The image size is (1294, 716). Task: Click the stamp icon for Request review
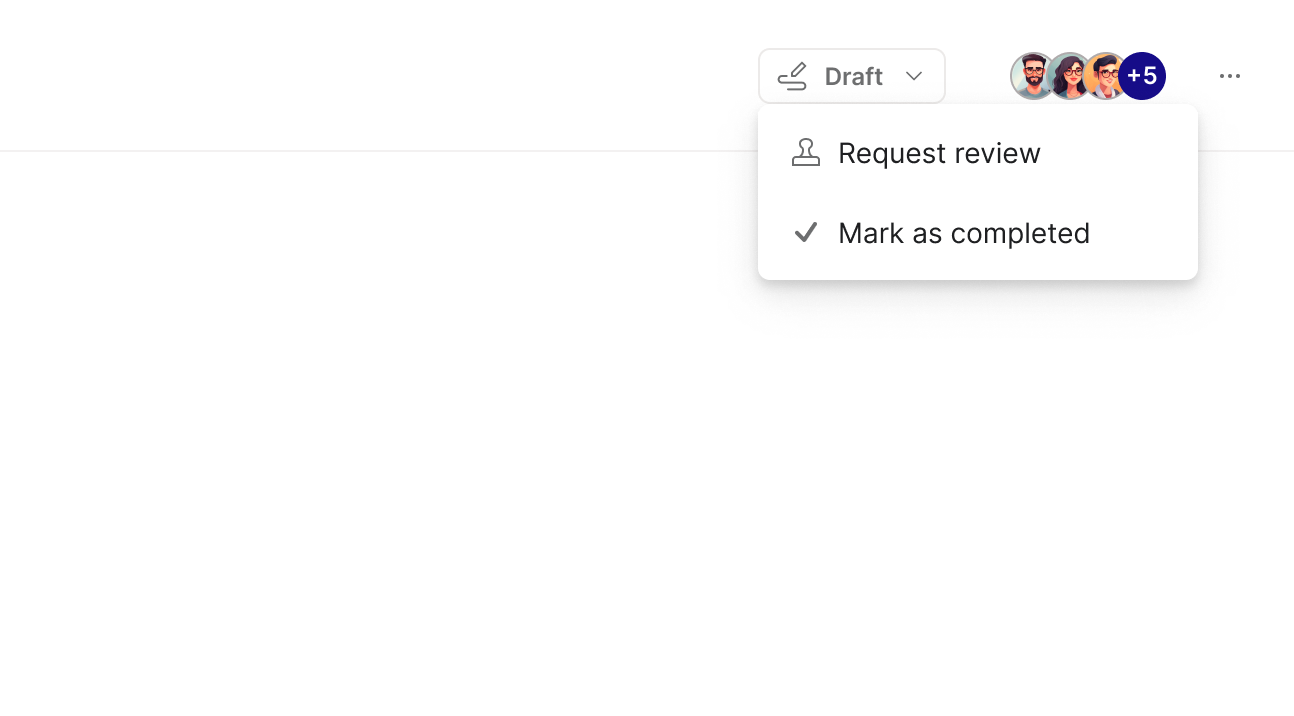pos(805,153)
